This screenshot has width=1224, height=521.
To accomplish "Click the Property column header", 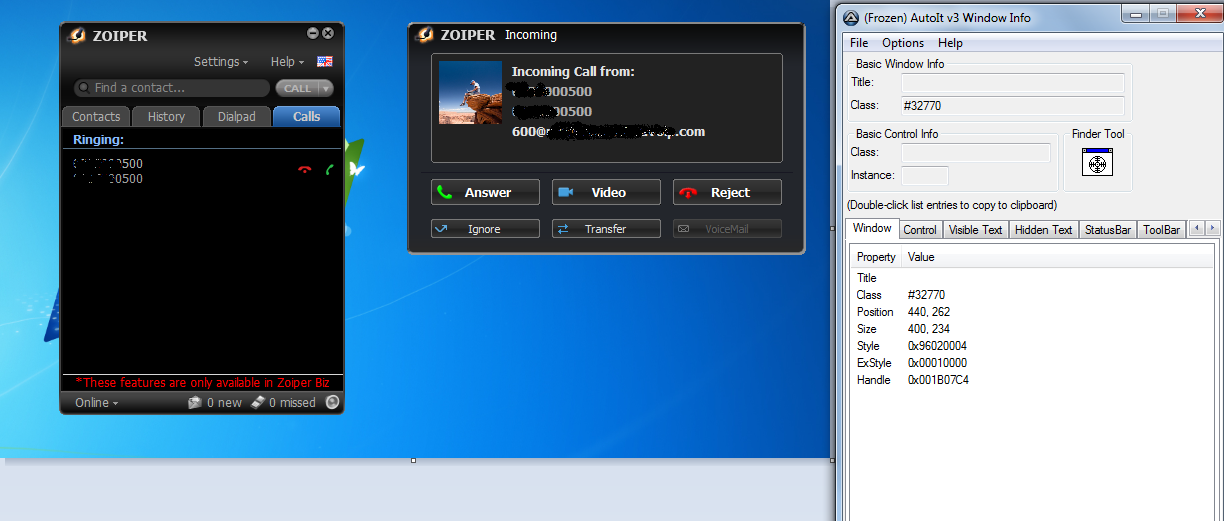I will point(876,257).
